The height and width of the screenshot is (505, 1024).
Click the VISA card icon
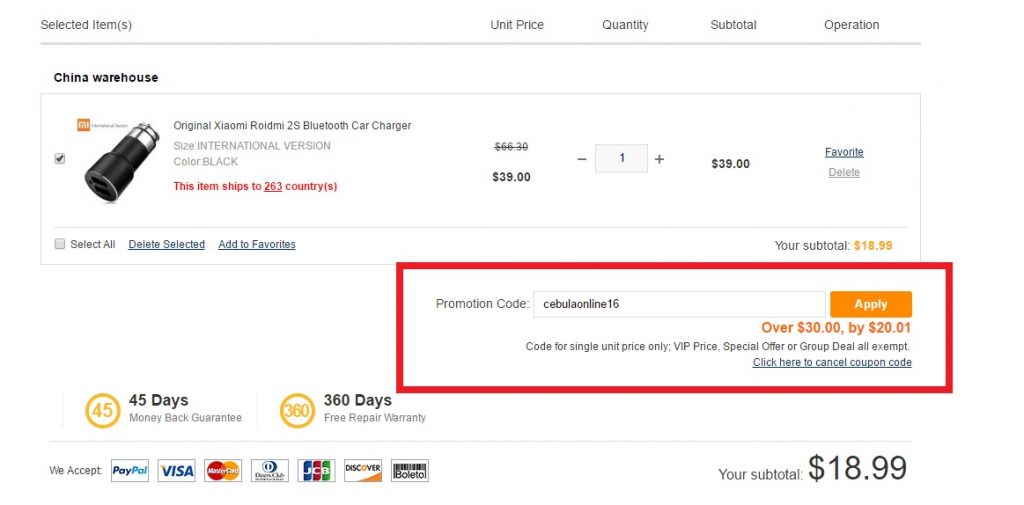pos(176,470)
